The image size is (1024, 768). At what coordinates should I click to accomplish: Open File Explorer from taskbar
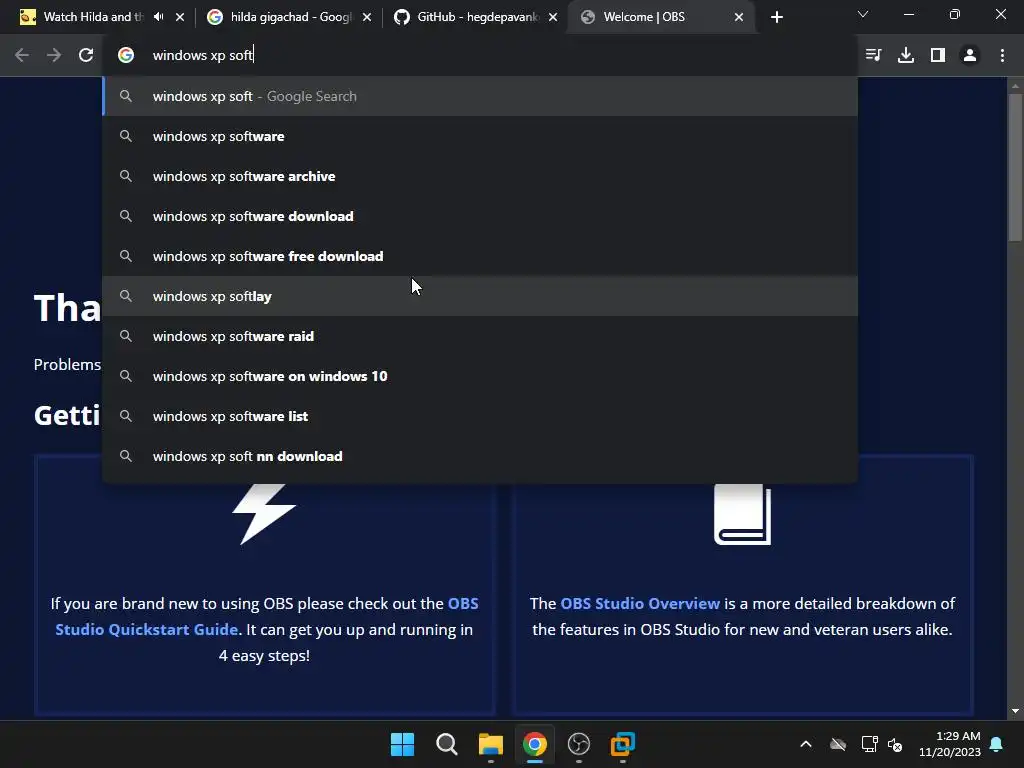point(490,744)
